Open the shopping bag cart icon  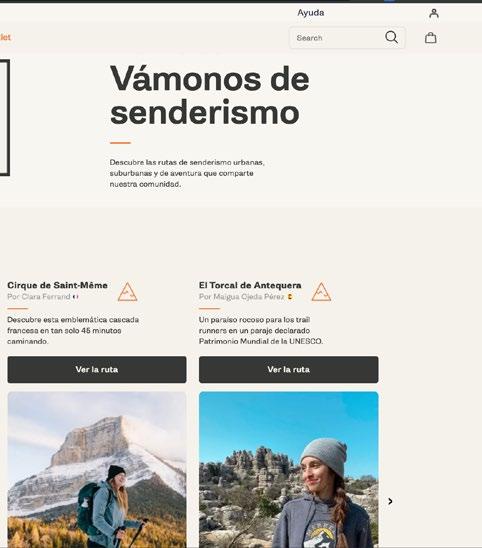click(x=431, y=37)
